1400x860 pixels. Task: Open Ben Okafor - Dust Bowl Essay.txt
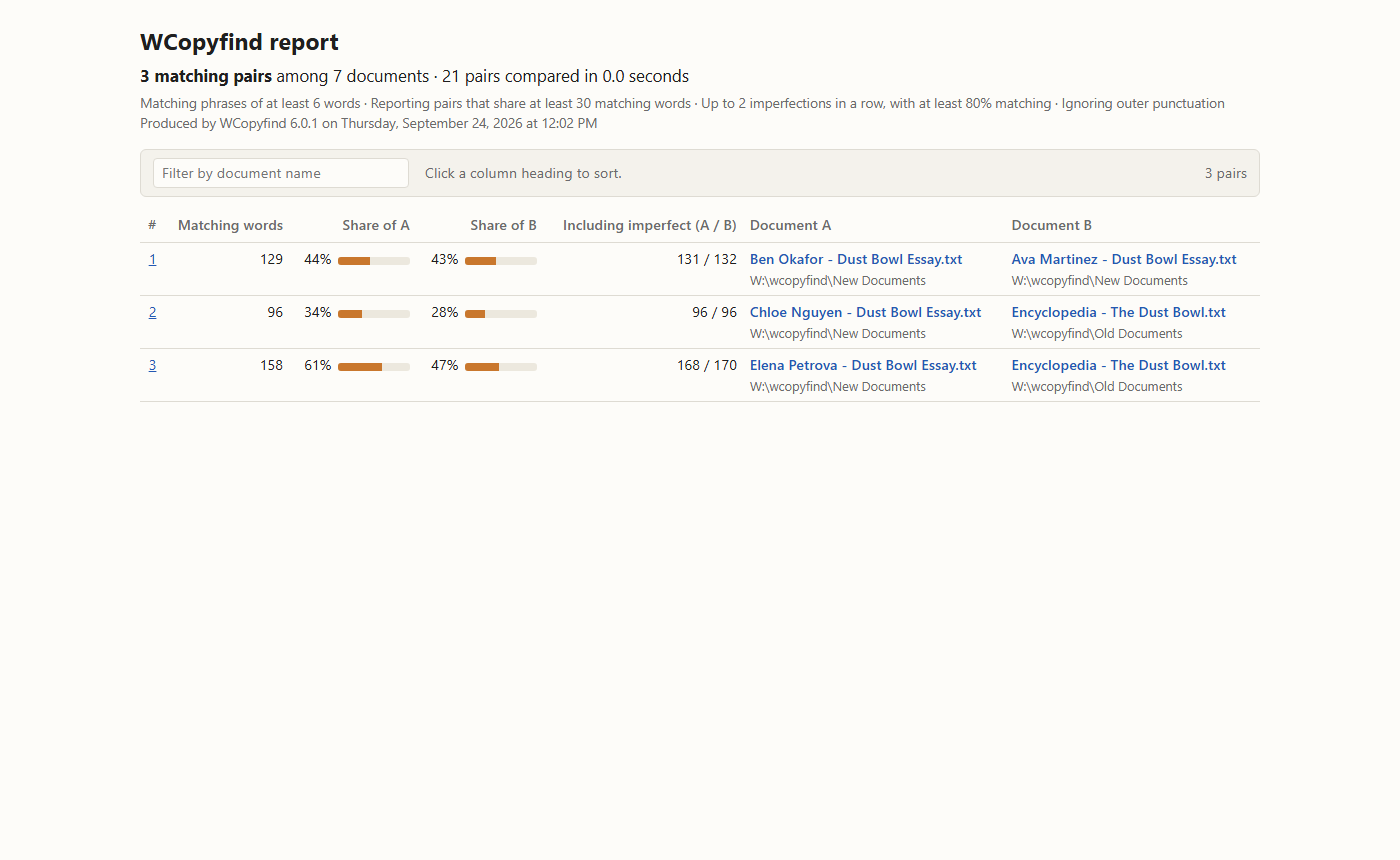click(856, 259)
